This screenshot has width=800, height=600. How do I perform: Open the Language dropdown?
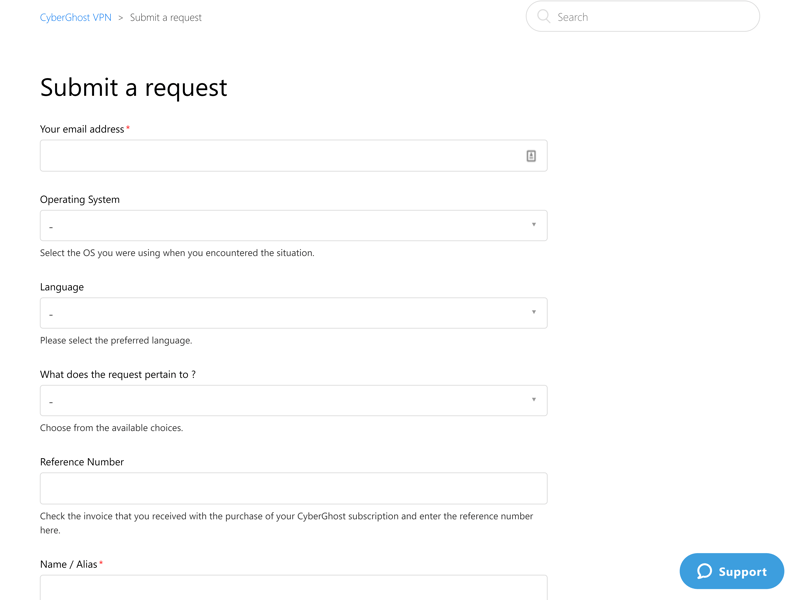tap(293, 313)
